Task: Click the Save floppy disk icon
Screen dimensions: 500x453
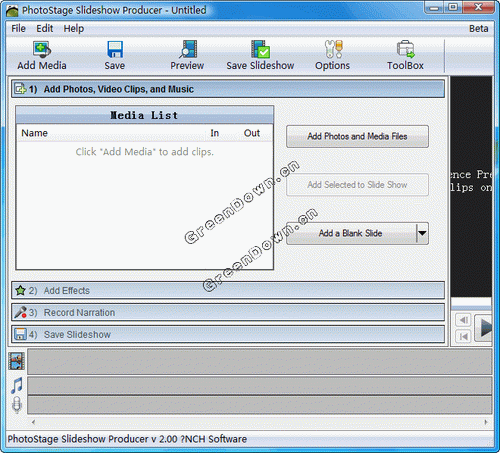Action: 115,49
